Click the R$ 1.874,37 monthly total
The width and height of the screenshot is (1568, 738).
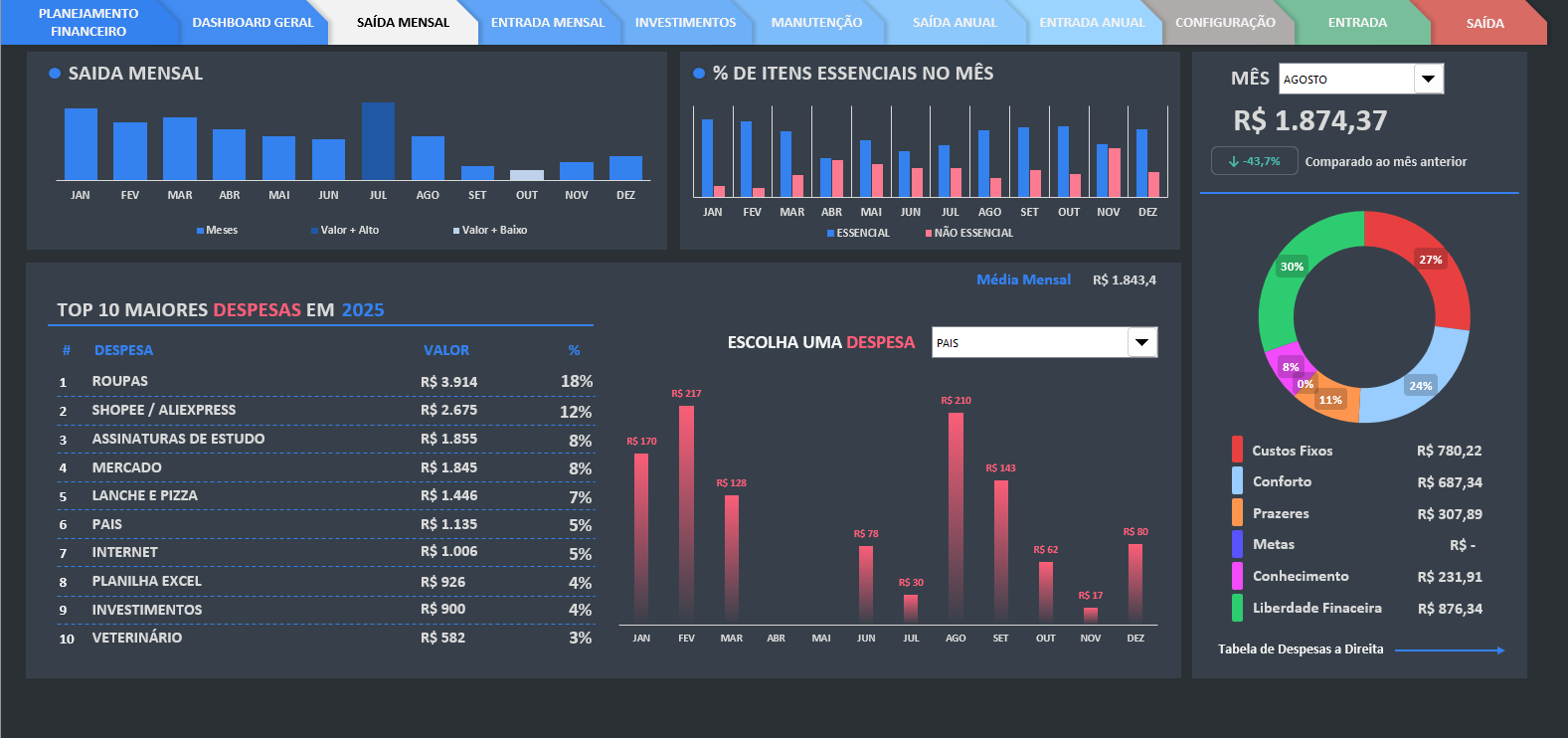click(x=1310, y=120)
